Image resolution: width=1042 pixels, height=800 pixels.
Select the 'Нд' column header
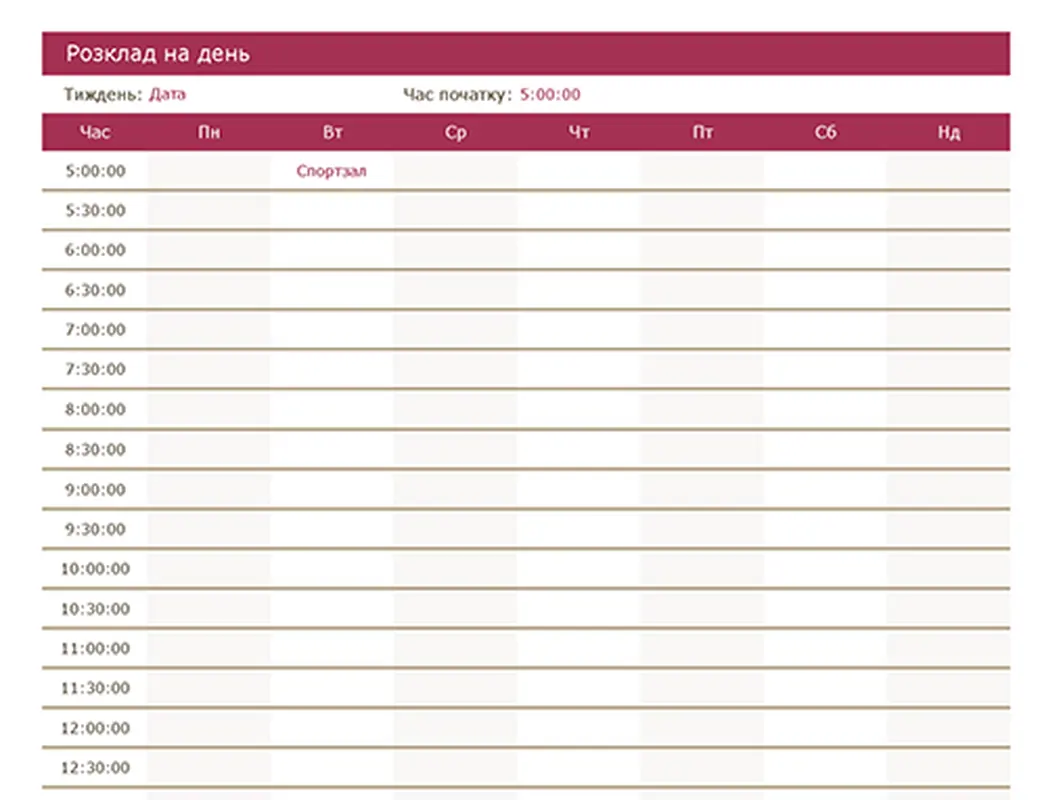pos(949,132)
